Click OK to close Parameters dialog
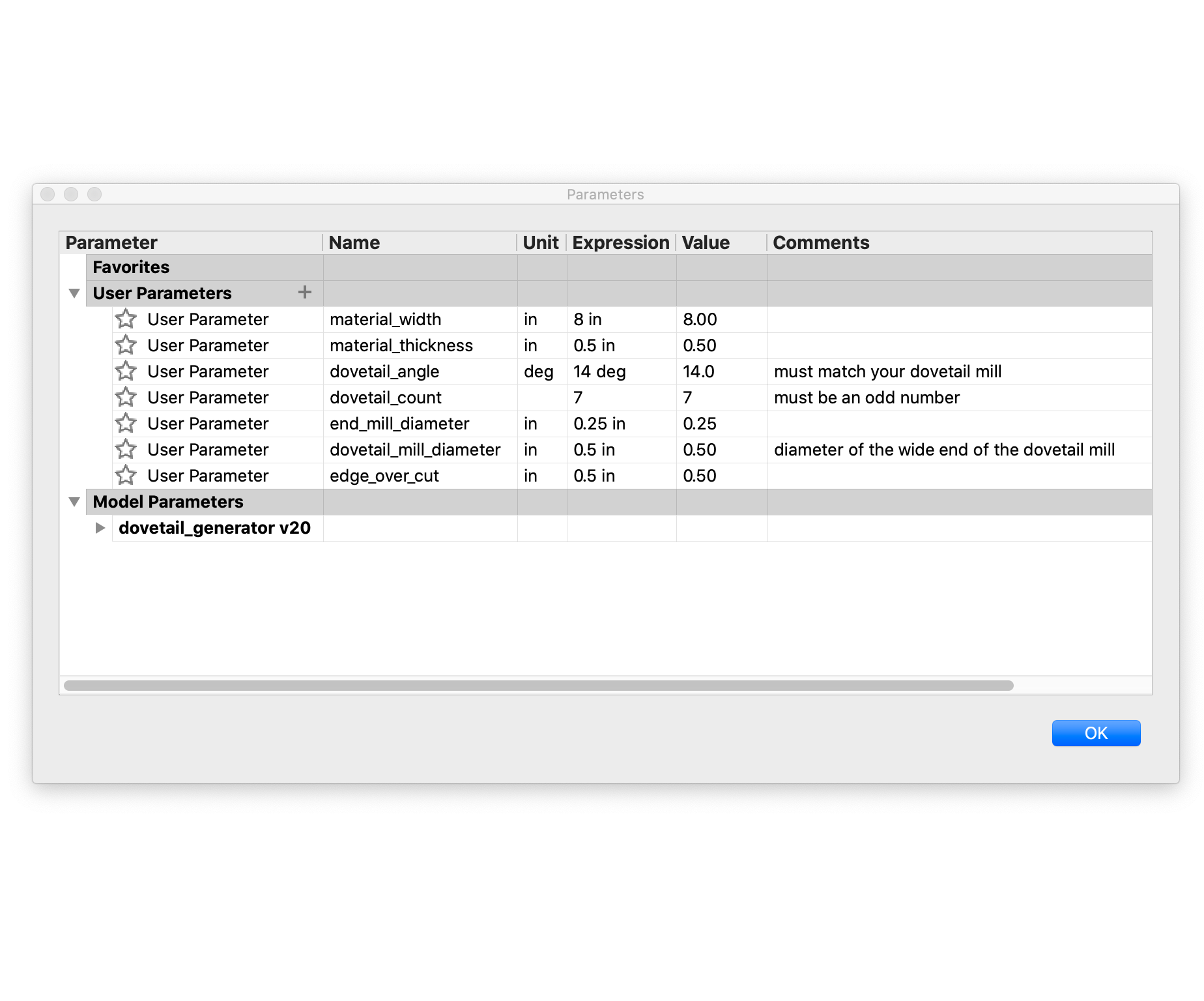The height and width of the screenshot is (1001, 1204). [x=1095, y=733]
